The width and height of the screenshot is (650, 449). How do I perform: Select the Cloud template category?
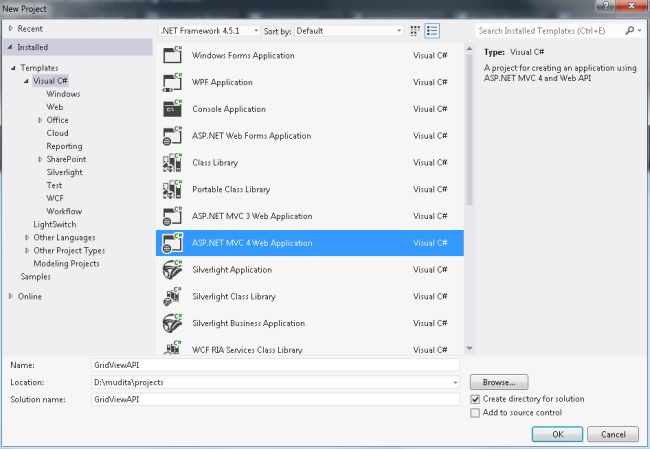tap(57, 133)
